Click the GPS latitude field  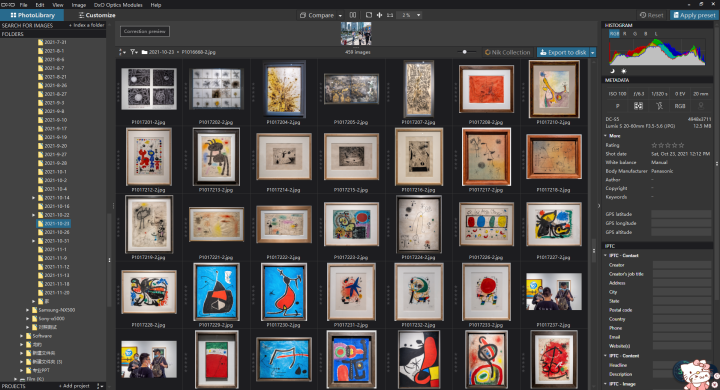pyautogui.click(x=681, y=214)
